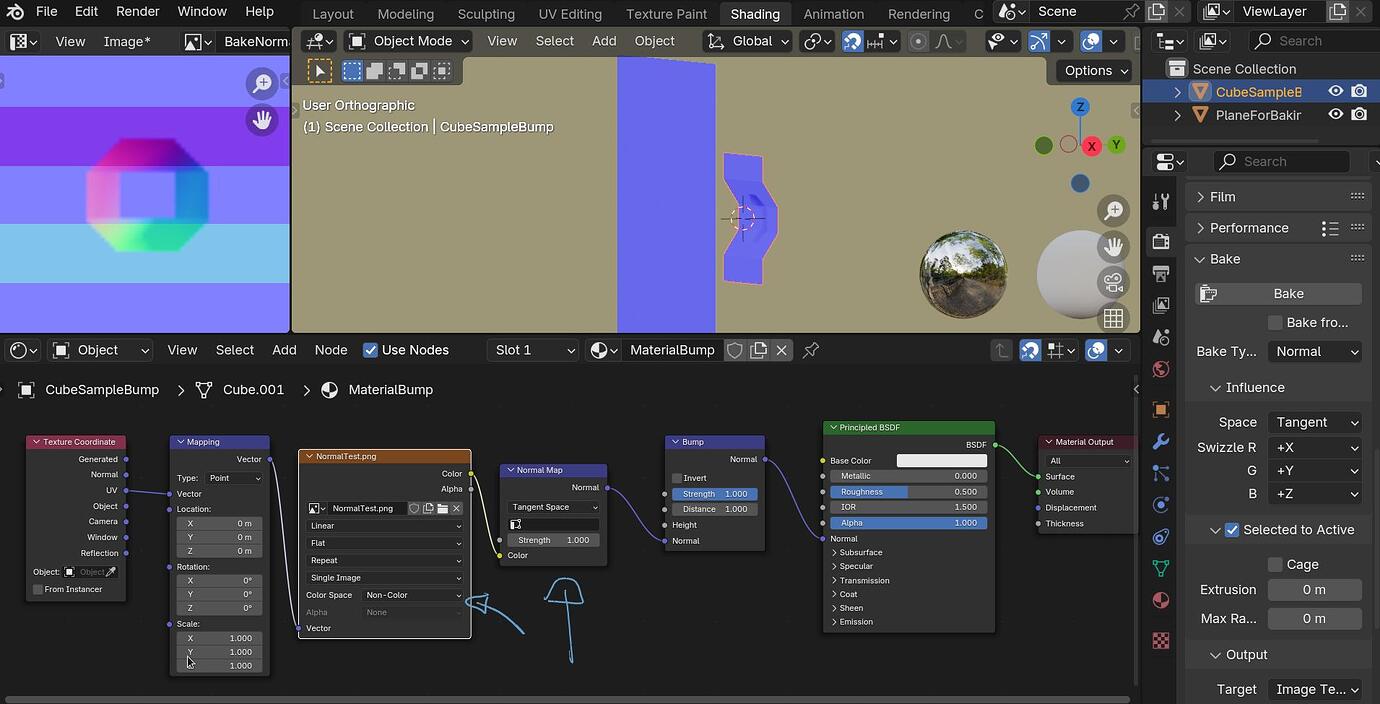Hide CubeSampleBump with its eye icon

coord(1335,91)
